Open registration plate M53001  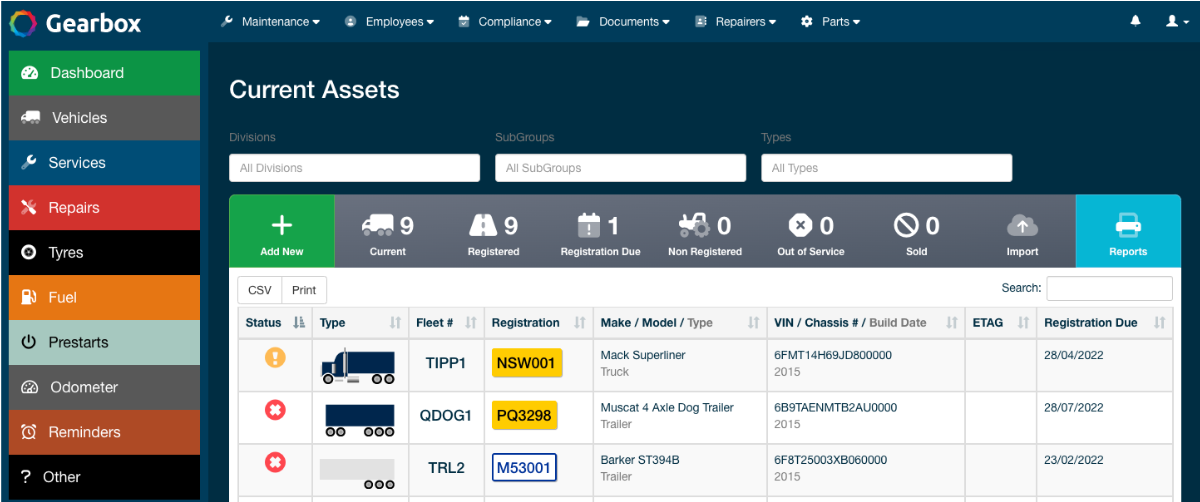point(524,468)
